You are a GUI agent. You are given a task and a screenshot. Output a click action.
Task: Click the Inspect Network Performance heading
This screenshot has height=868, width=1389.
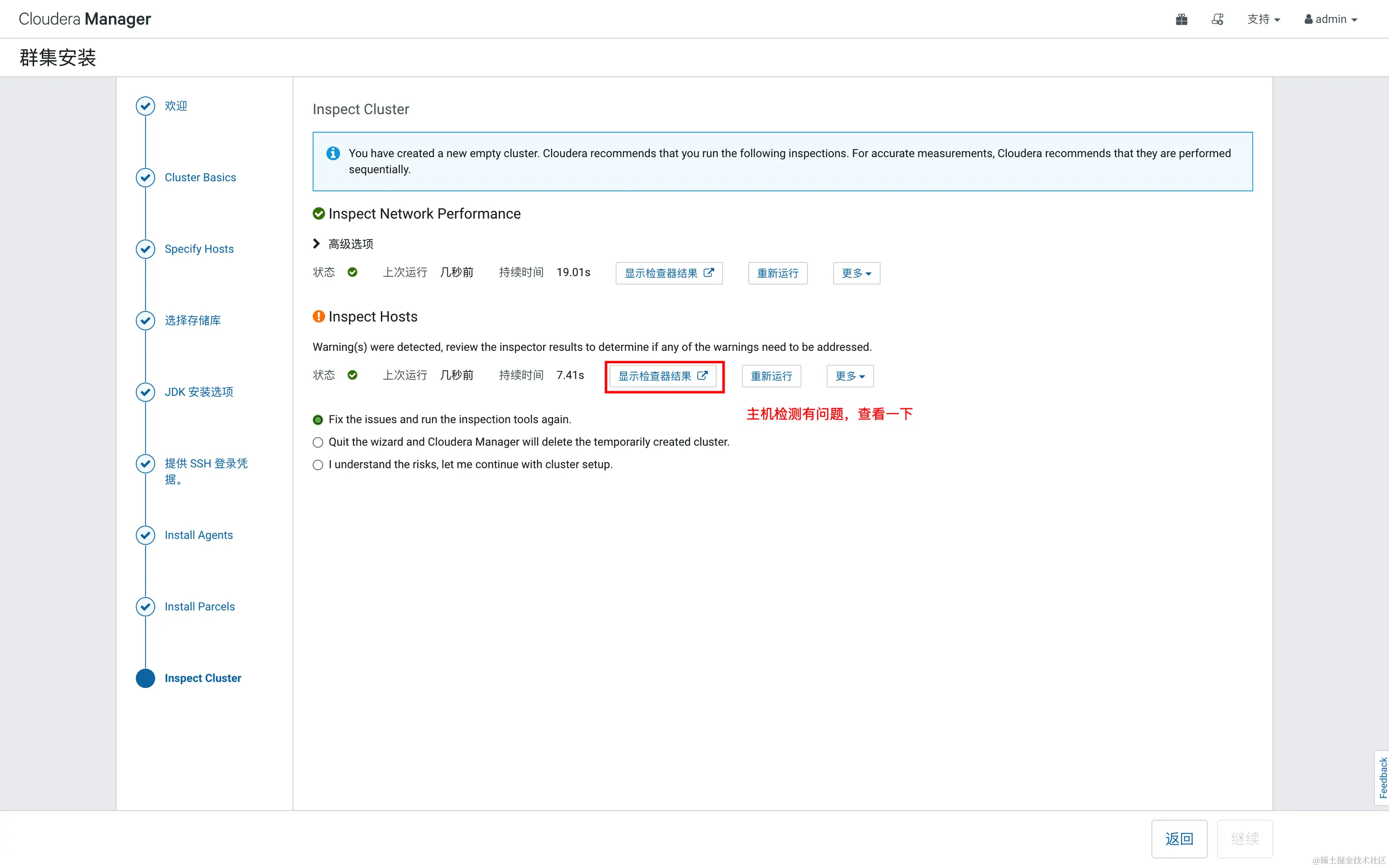(424, 214)
